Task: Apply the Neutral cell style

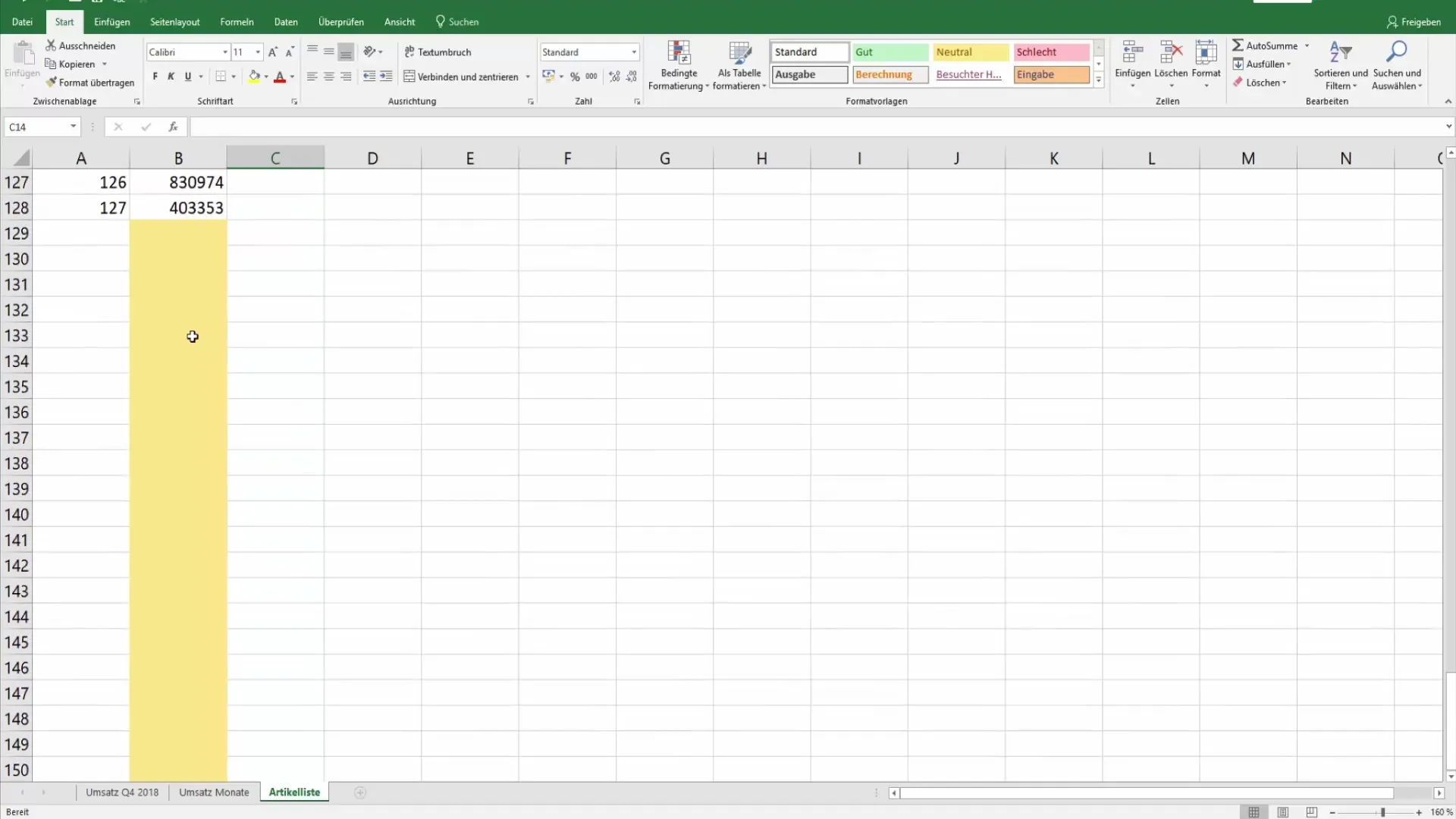Action: [x=971, y=52]
